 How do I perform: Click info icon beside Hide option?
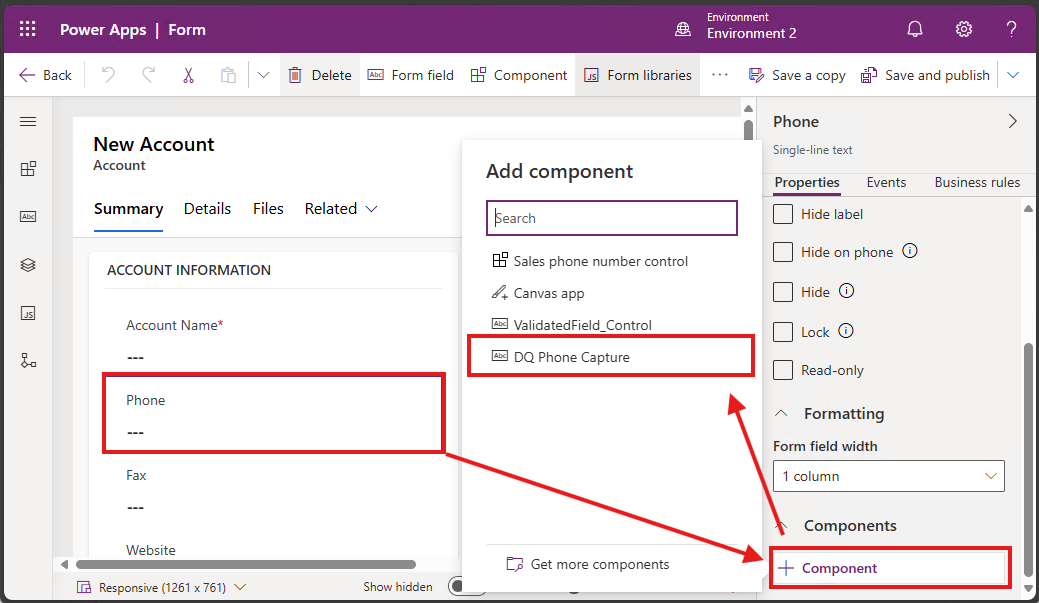846,290
